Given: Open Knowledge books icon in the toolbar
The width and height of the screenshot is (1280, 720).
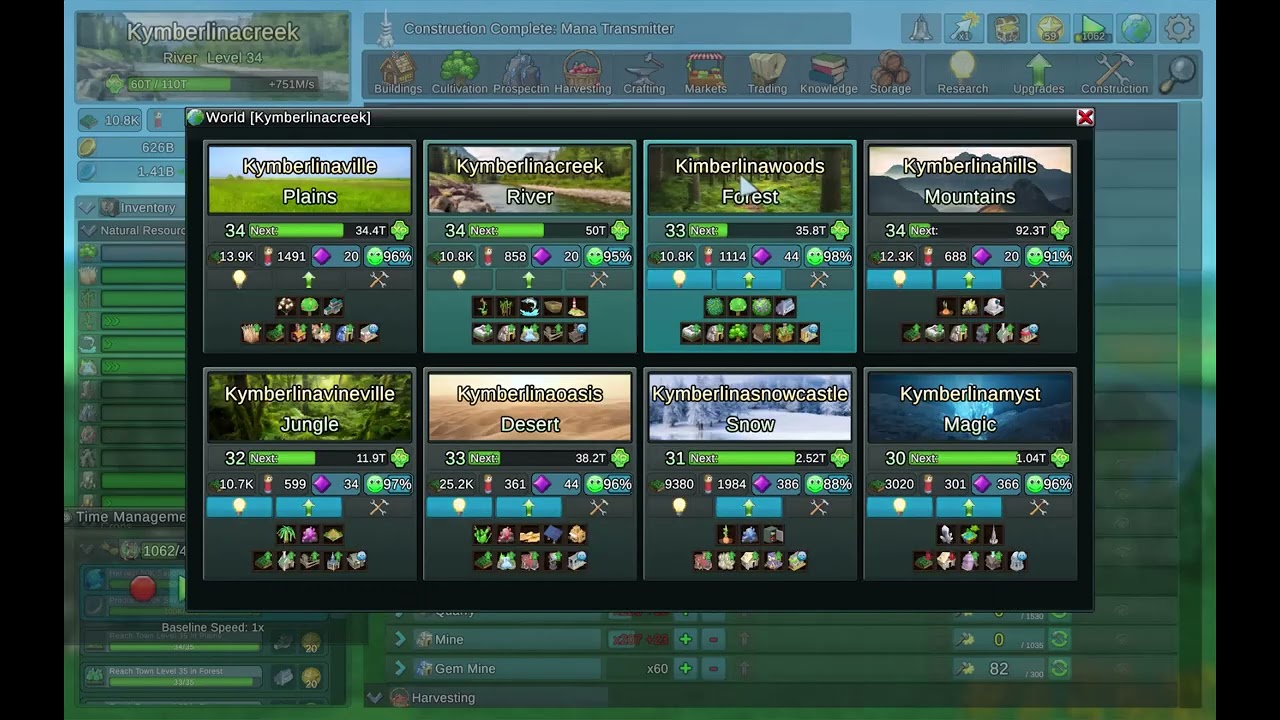Looking at the screenshot, I should pos(829,73).
